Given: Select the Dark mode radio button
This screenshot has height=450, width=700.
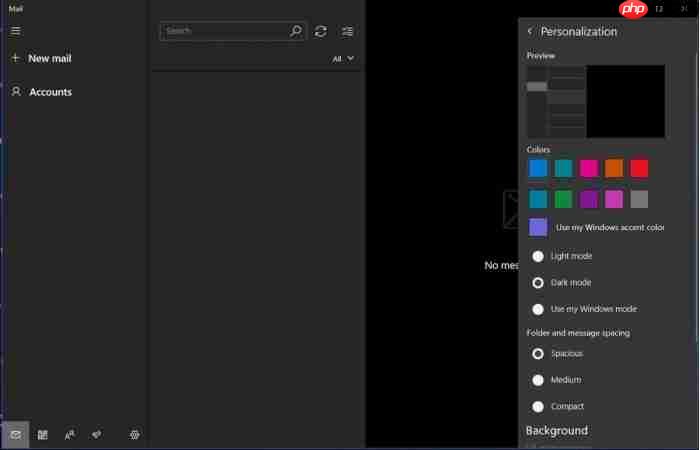Looking at the screenshot, I should 538,283.
